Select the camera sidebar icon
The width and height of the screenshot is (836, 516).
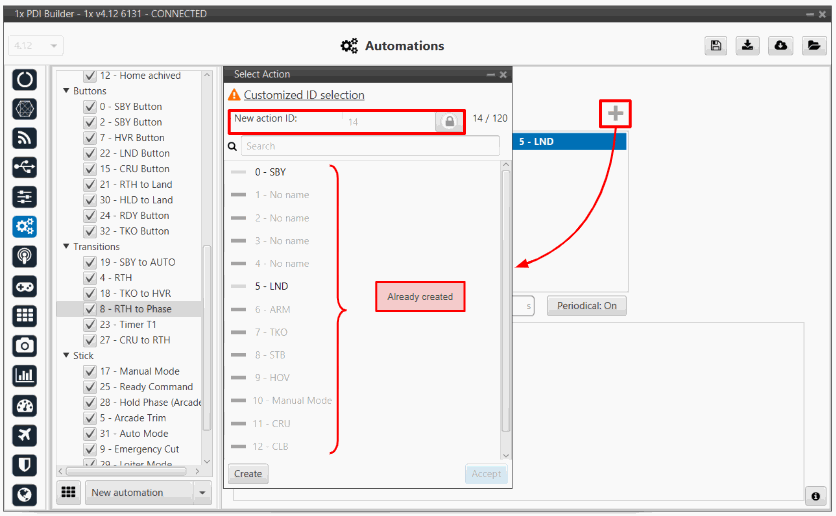coord(25,345)
